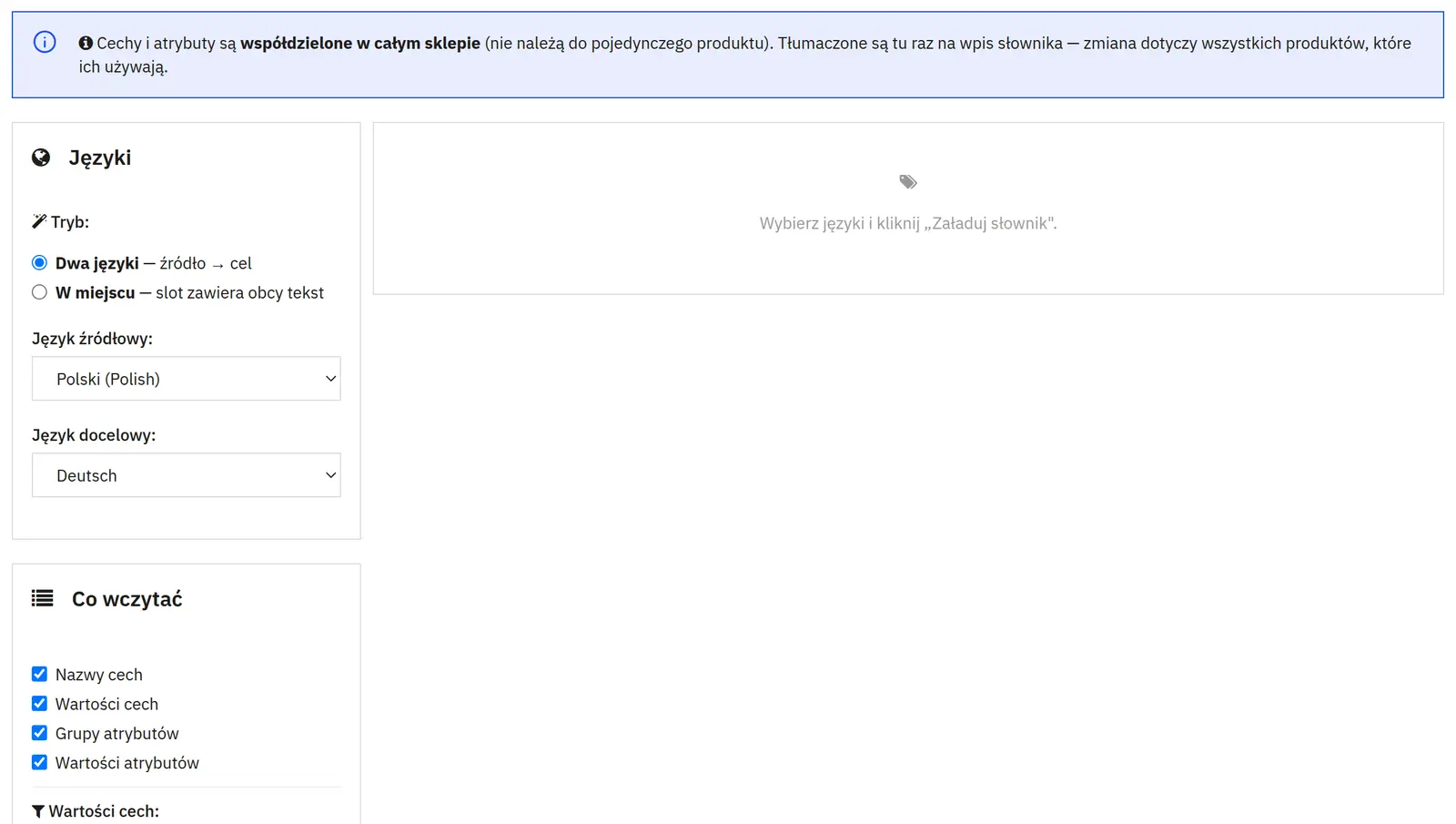The image size is (1456, 824).
Task: Click the bold text współdzielone w całym sklepie
Action: (360, 43)
